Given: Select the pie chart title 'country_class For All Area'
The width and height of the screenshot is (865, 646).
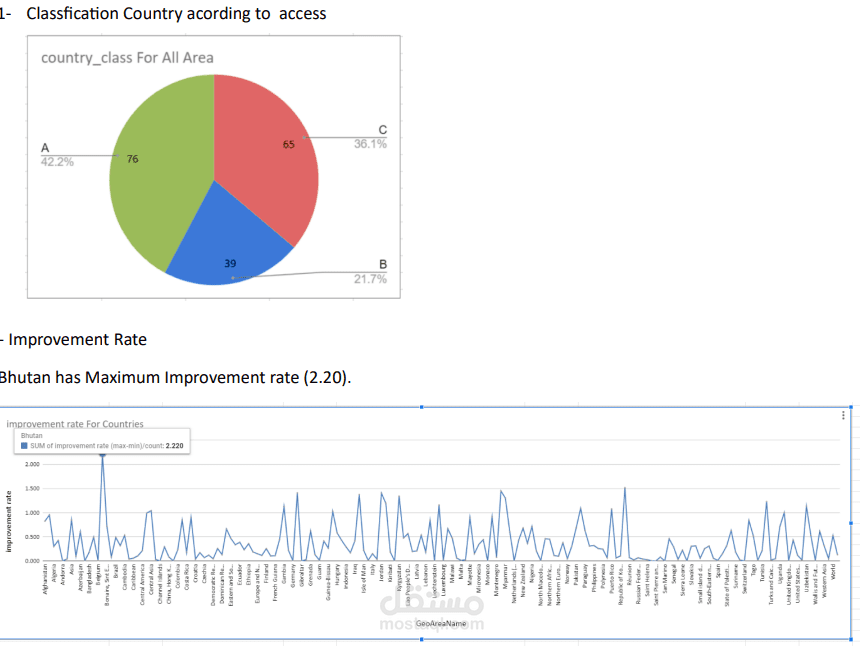Looking at the screenshot, I should click(x=127, y=58).
